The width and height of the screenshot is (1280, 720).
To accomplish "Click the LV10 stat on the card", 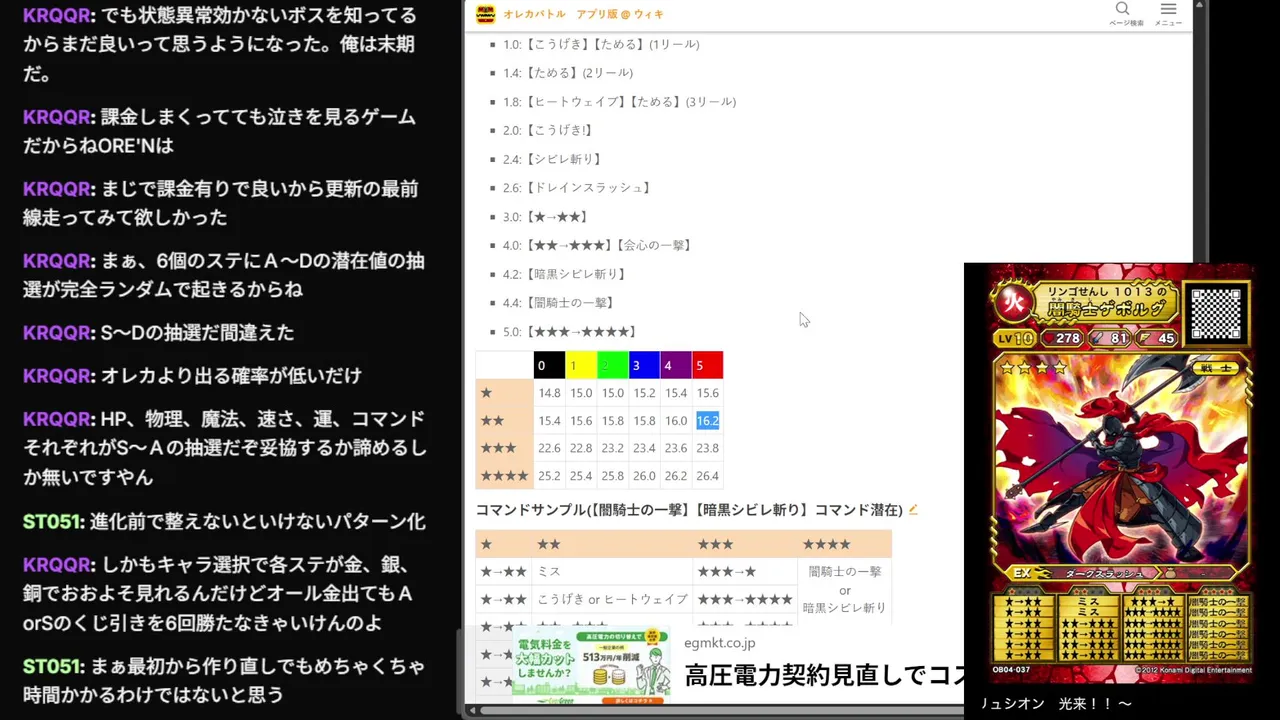I will 1016,339.
